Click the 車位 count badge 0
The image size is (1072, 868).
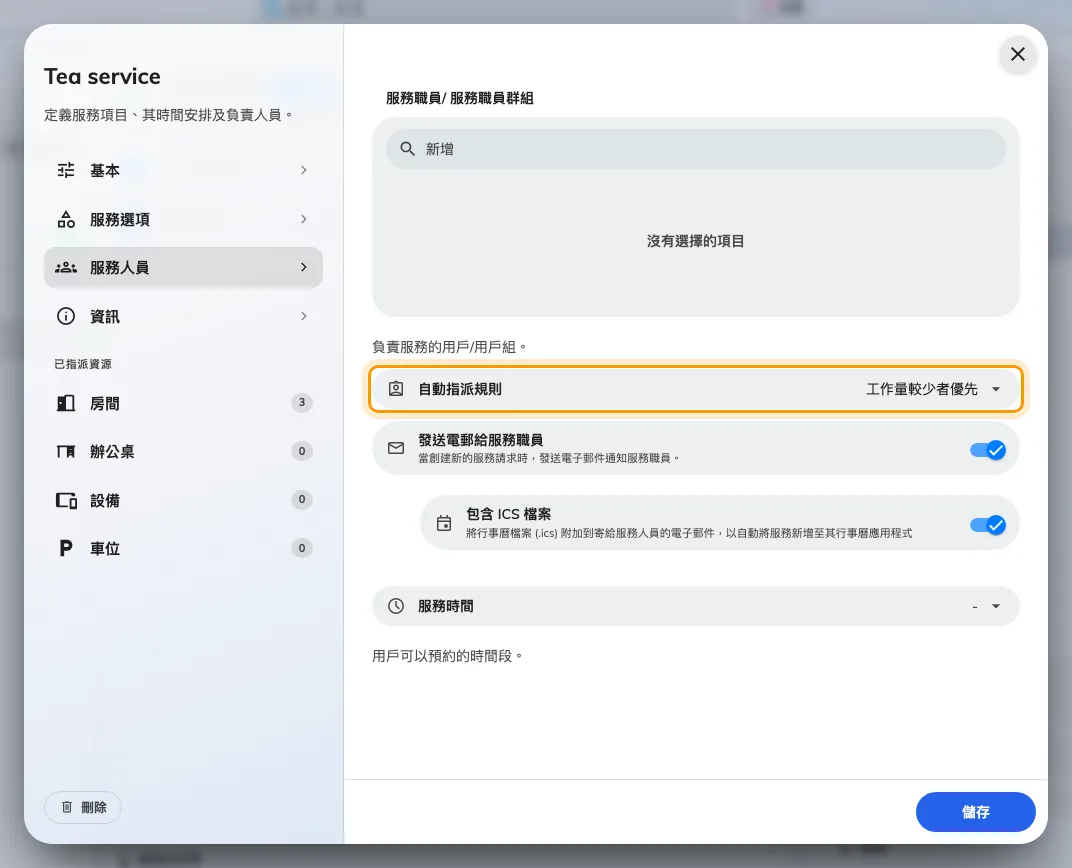(302, 548)
